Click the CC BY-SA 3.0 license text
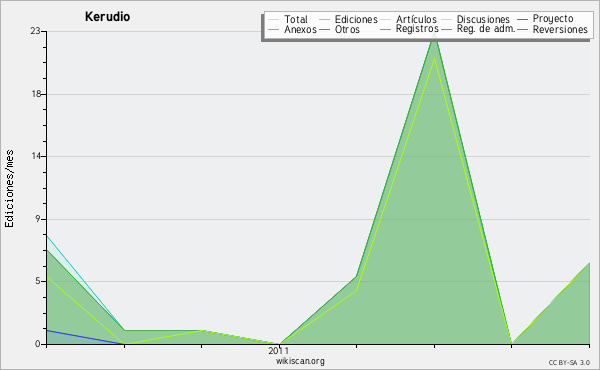Screen dimensions: 600x370 [x=569, y=363]
